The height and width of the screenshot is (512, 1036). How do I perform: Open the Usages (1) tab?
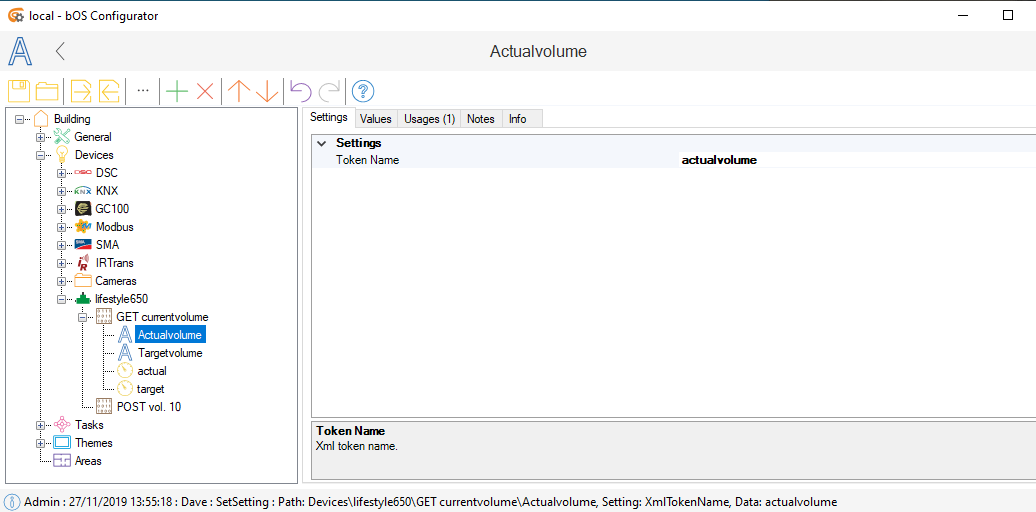click(429, 119)
